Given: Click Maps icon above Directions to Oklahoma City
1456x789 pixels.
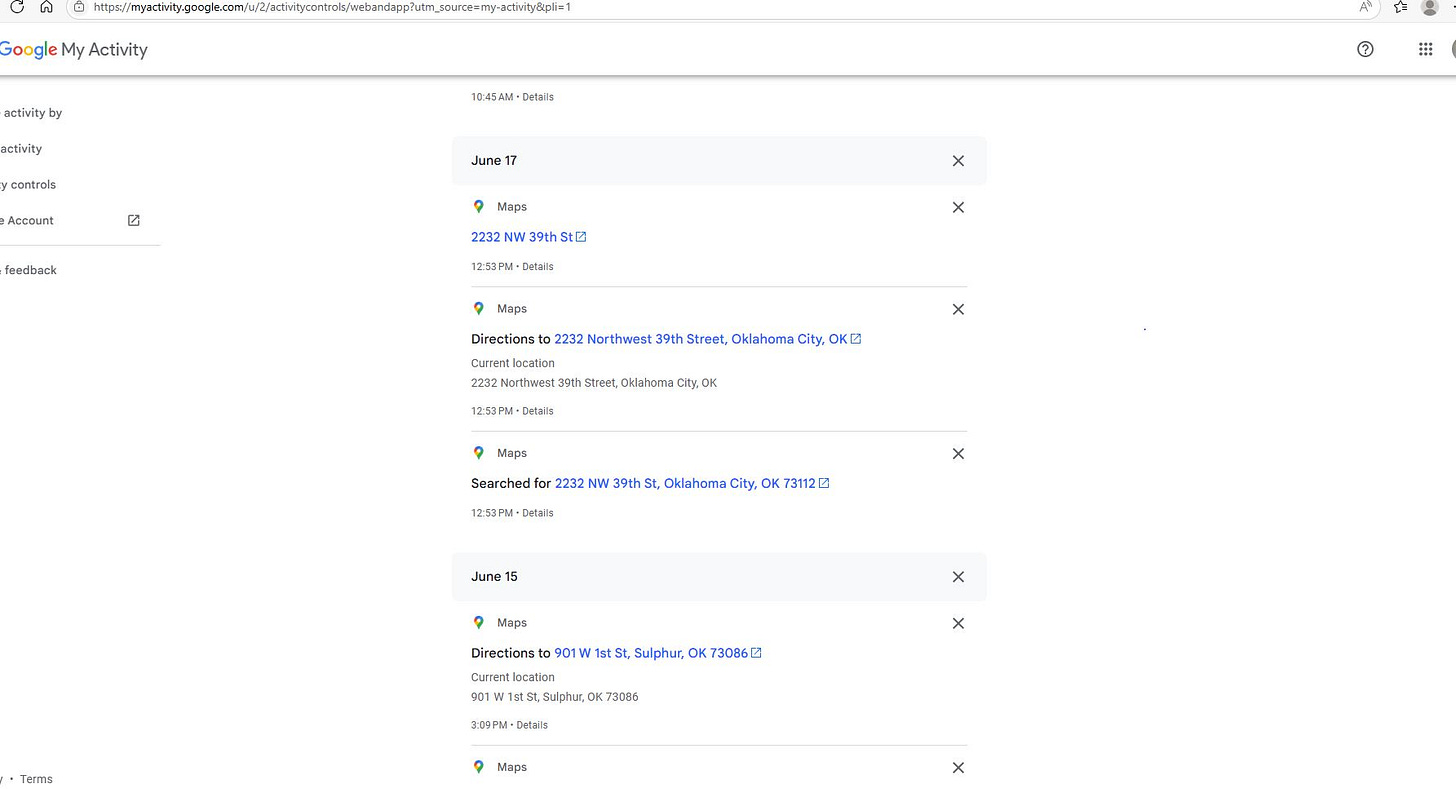Looking at the screenshot, I should [x=479, y=309].
